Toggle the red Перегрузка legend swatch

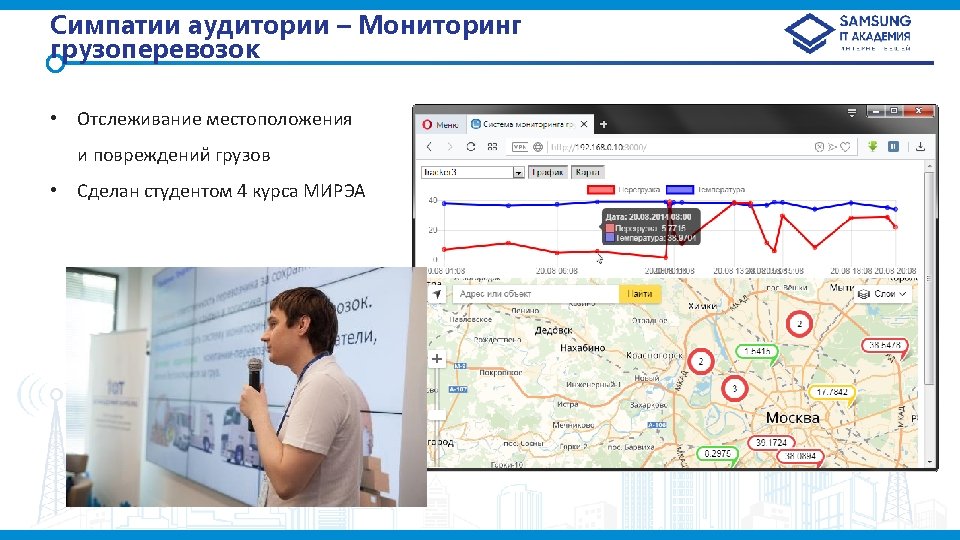point(601,190)
